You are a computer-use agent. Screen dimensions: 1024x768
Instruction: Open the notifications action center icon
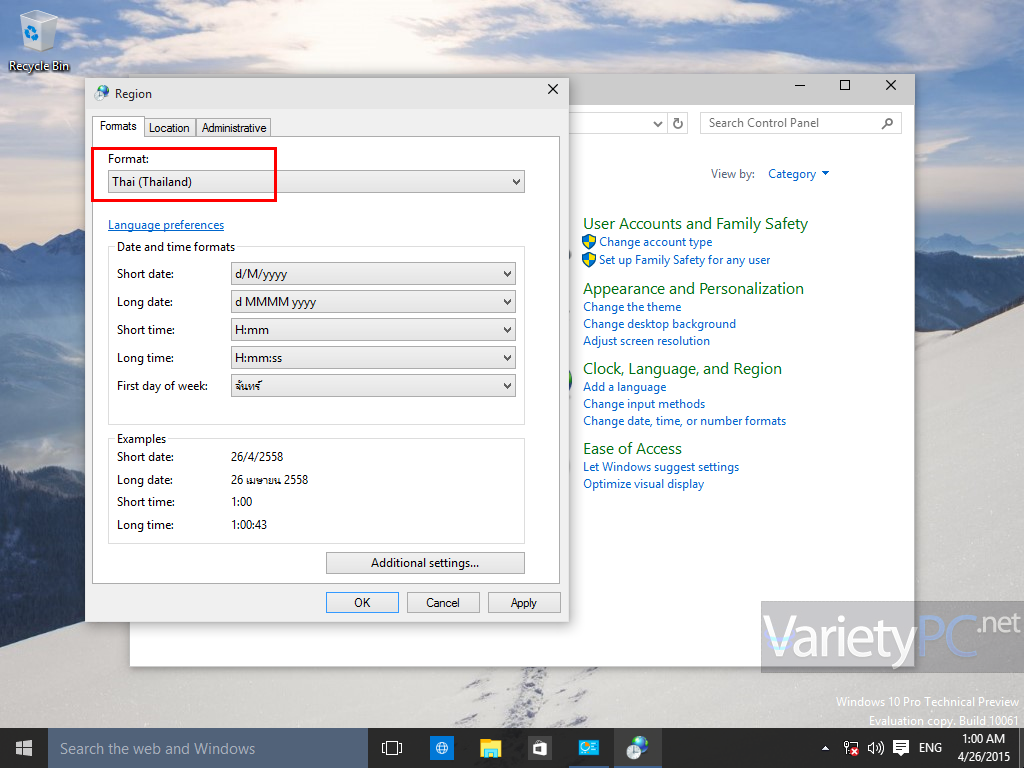901,748
